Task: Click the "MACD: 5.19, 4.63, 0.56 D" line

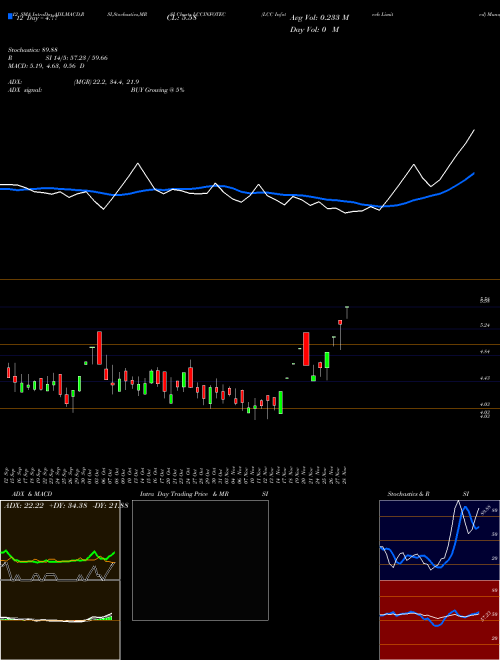Action: (x=46, y=66)
